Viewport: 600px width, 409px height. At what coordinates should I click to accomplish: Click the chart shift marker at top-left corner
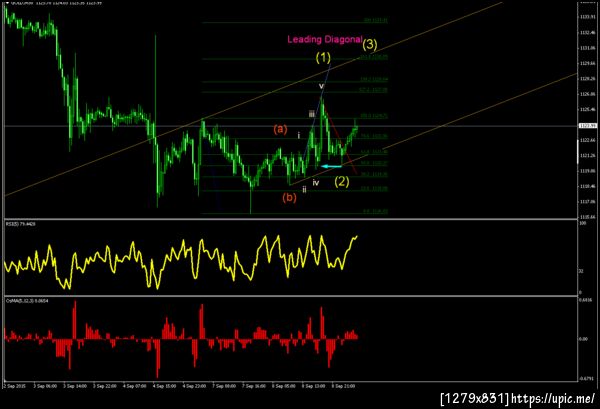tap(7, 3)
